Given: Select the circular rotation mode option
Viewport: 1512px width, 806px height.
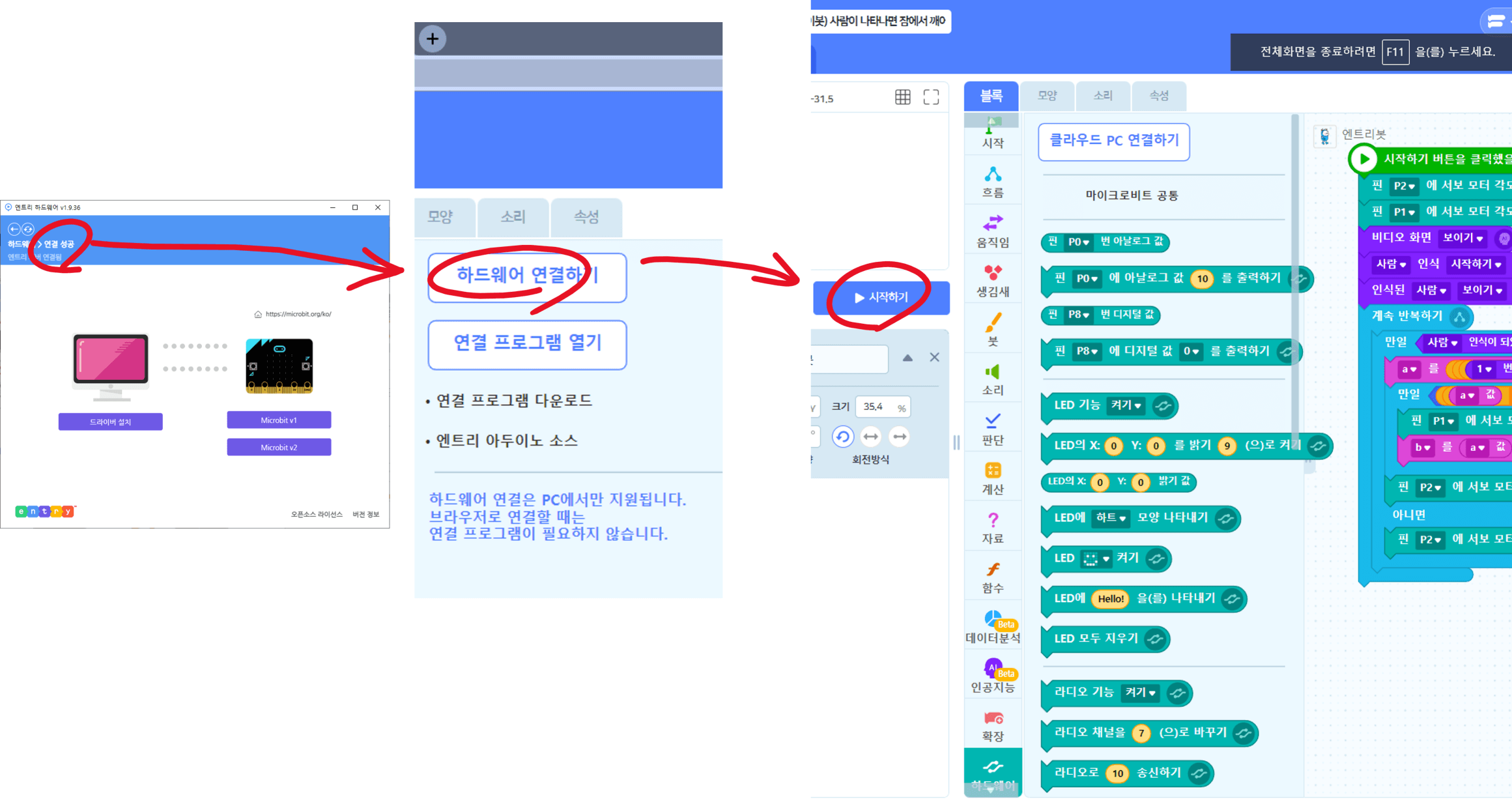Looking at the screenshot, I should click(842, 437).
